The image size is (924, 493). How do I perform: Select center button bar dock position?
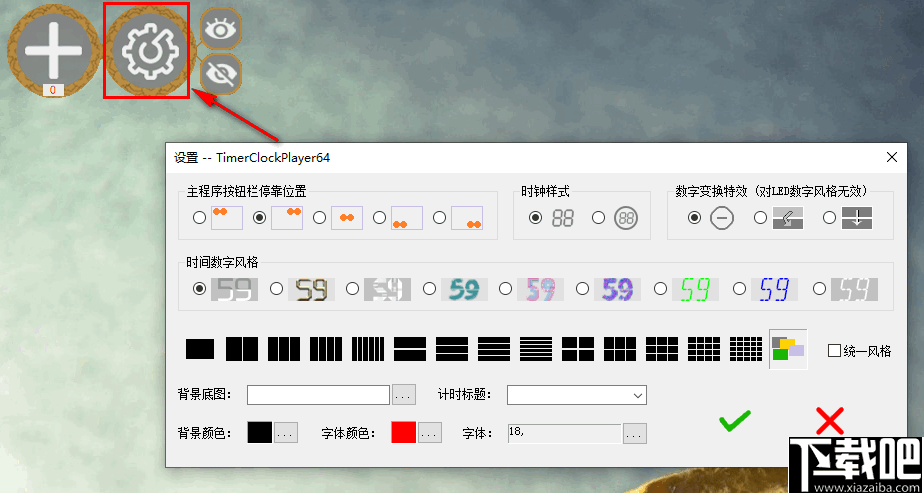pyautogui.click(x=319, y=218)
